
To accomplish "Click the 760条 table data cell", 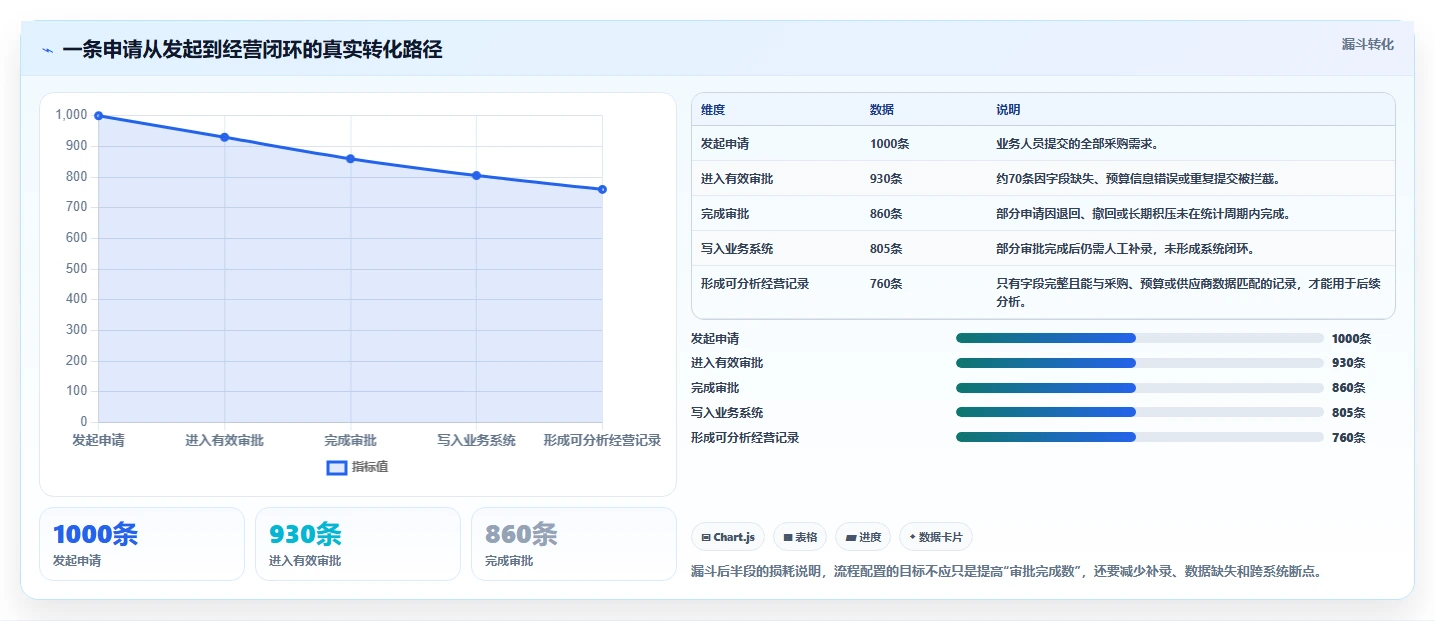I will point(886,284).
